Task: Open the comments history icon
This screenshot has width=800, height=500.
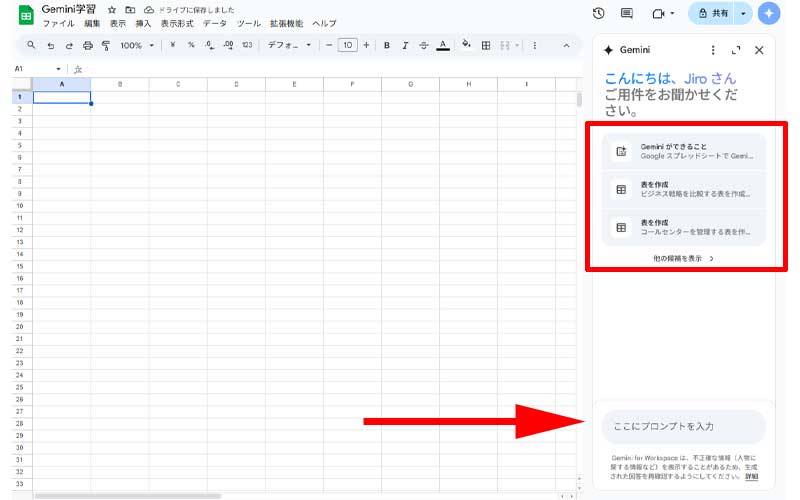Action: pyautogui.click(x=627, y=13)
